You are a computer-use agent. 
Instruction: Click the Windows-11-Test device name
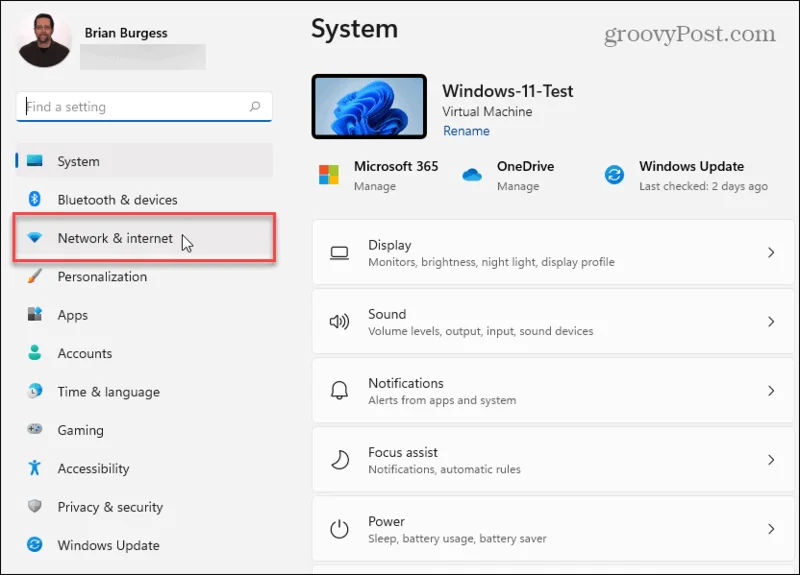click(x=508, y=91)
